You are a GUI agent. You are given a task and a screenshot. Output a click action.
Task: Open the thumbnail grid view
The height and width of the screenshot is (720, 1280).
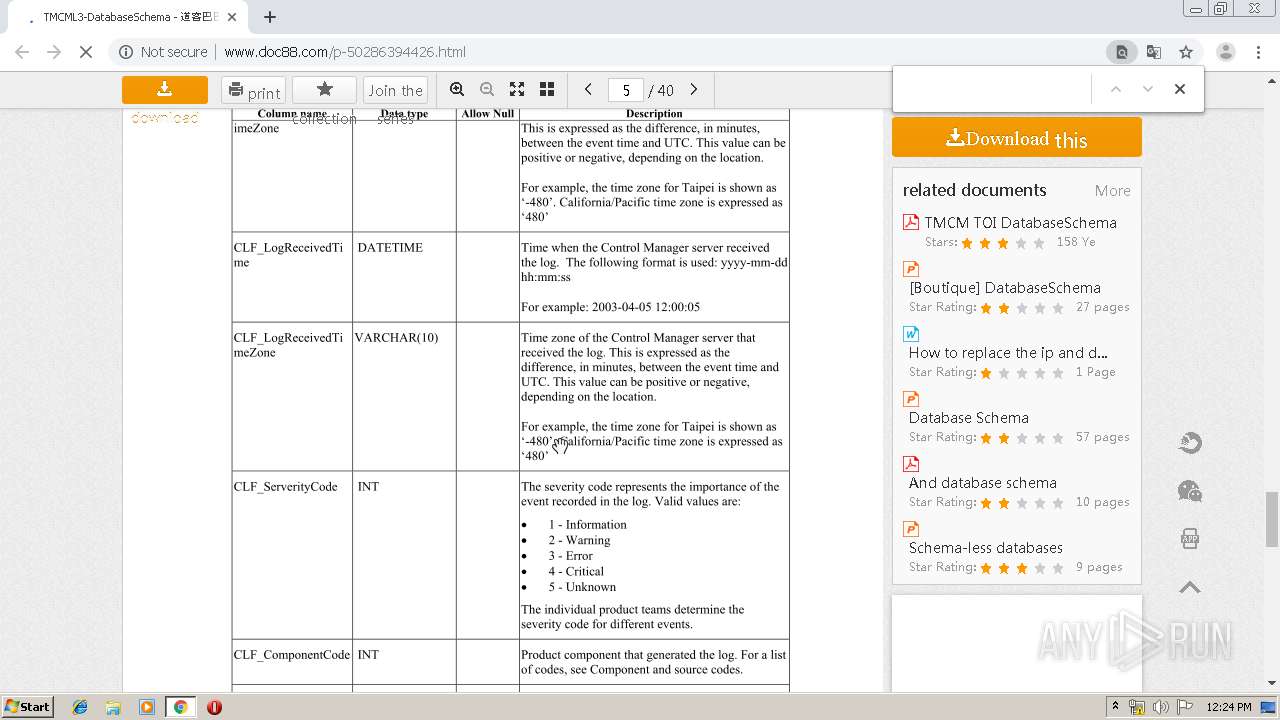547,90
